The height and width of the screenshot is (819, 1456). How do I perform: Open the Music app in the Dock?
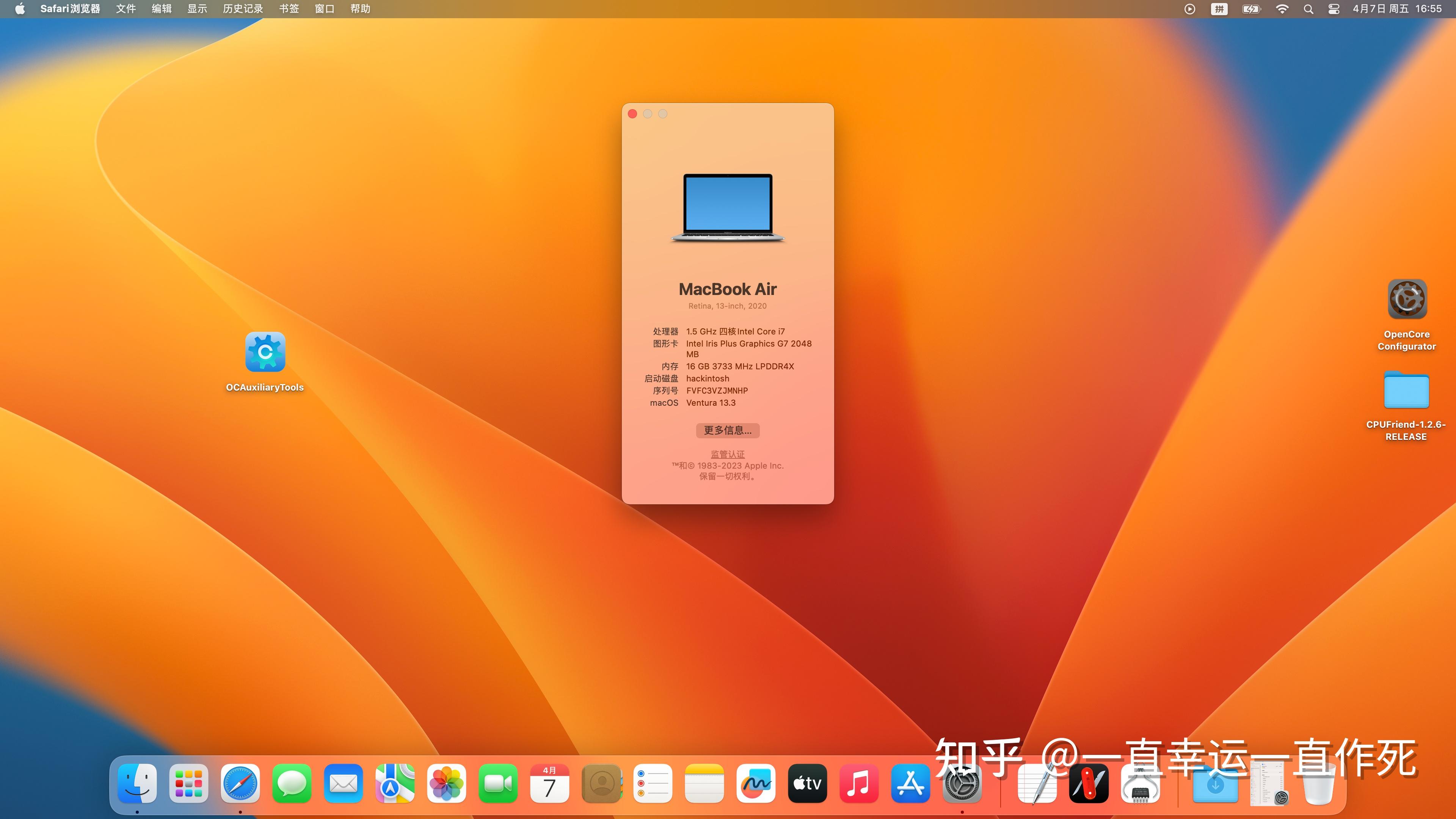point(858,784)
